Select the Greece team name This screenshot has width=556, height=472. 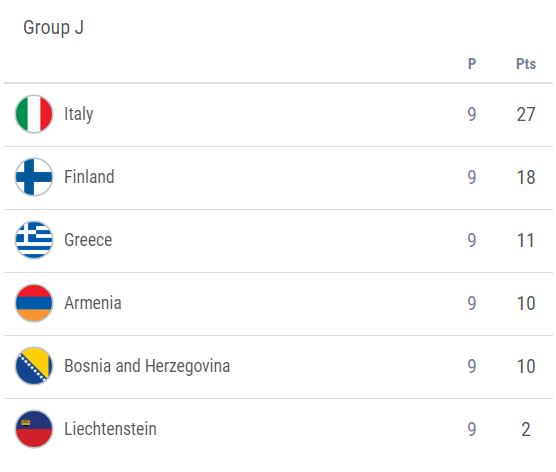pyautogui.click(x=88, y=240)
